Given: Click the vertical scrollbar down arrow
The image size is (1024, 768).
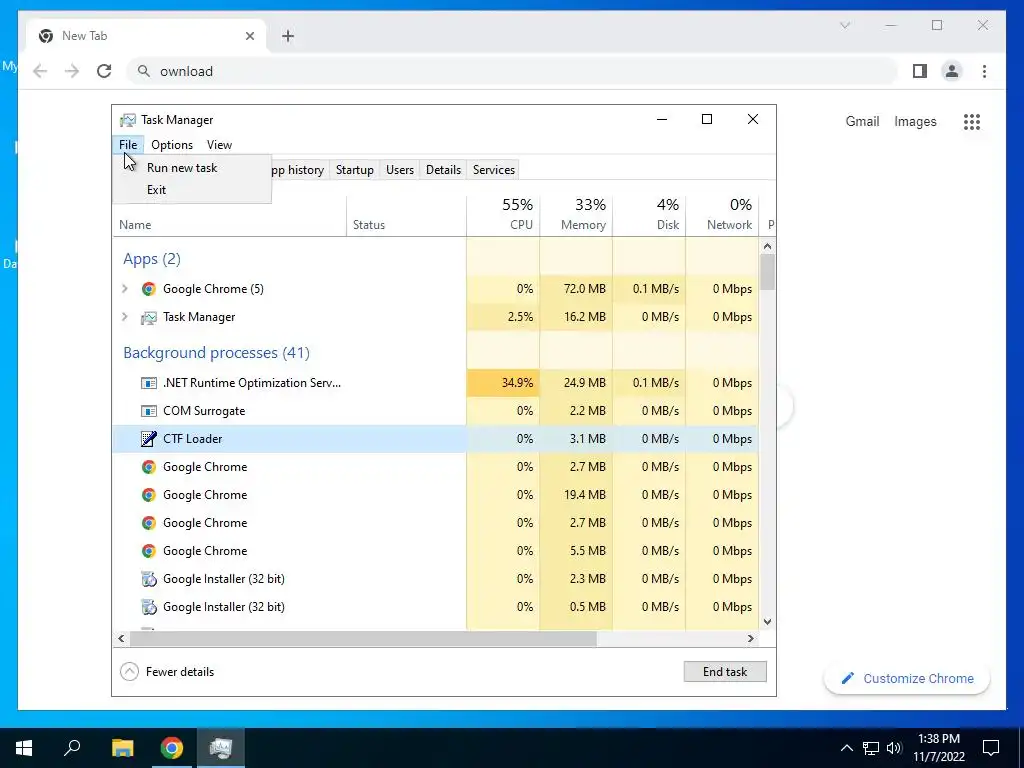Looking at the screenshot, I should pyautogui.click(x=767, y=622).
